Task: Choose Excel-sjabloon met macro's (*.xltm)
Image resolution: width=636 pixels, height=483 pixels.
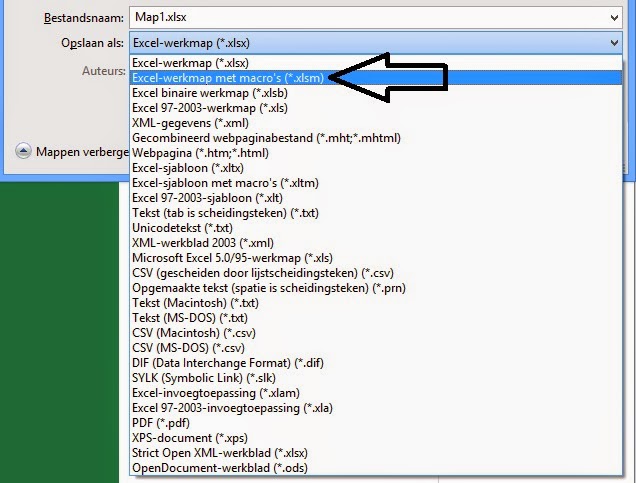Action: coord(376,183)
